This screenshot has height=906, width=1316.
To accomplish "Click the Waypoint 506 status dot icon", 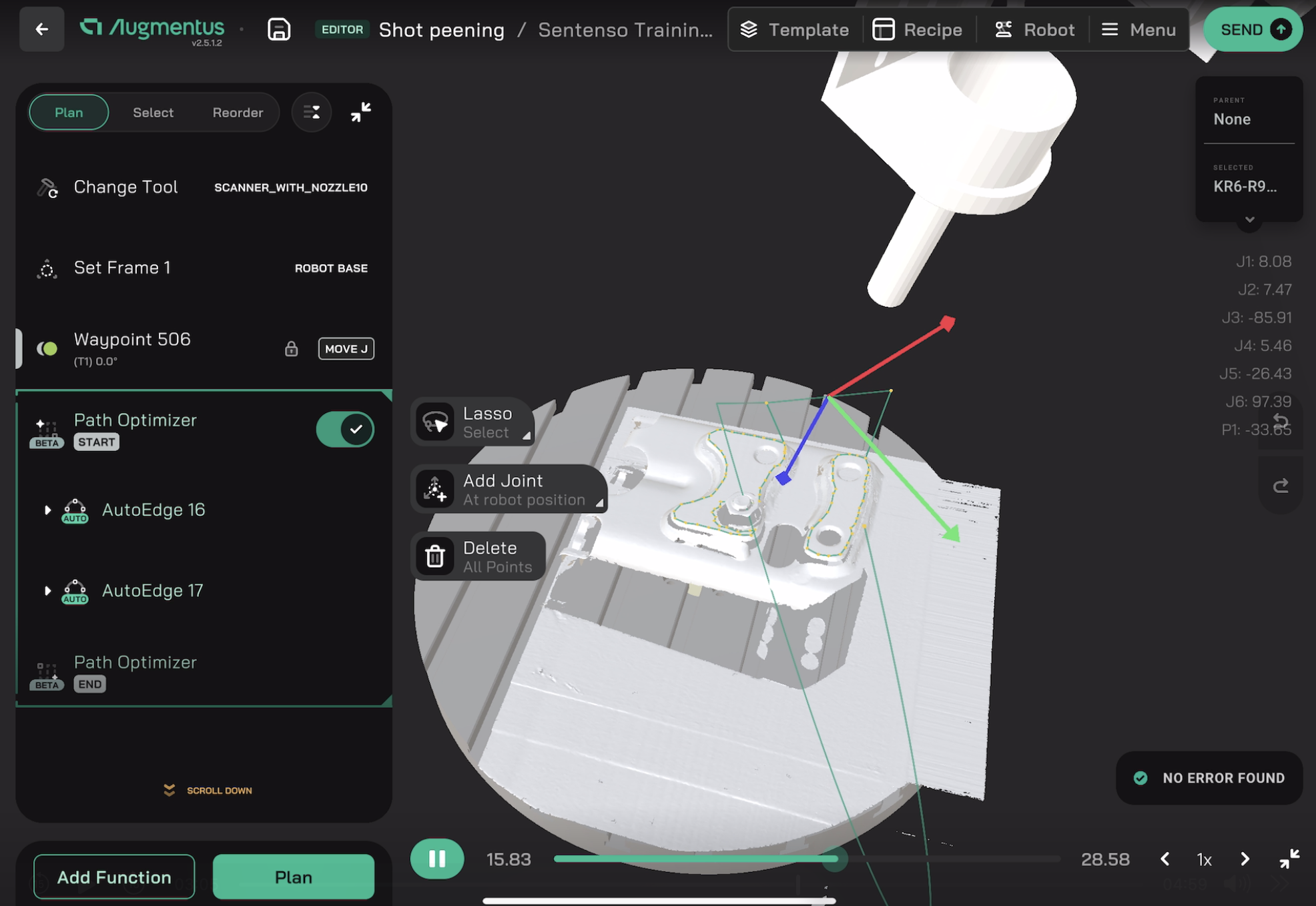I will click(x=47, y=349).
